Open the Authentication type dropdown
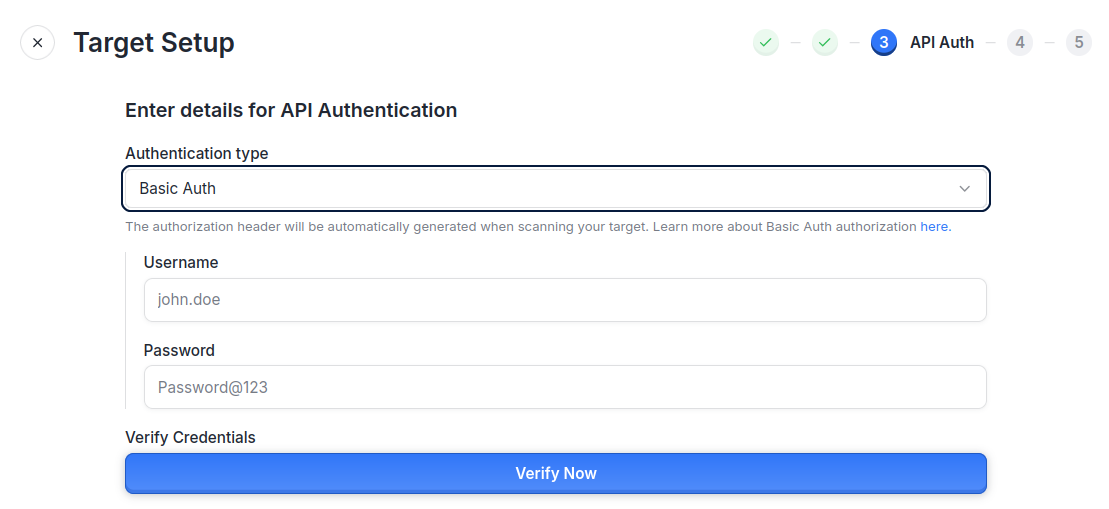Viewport: 1109px width, 509px height. [x=556, y=189]
